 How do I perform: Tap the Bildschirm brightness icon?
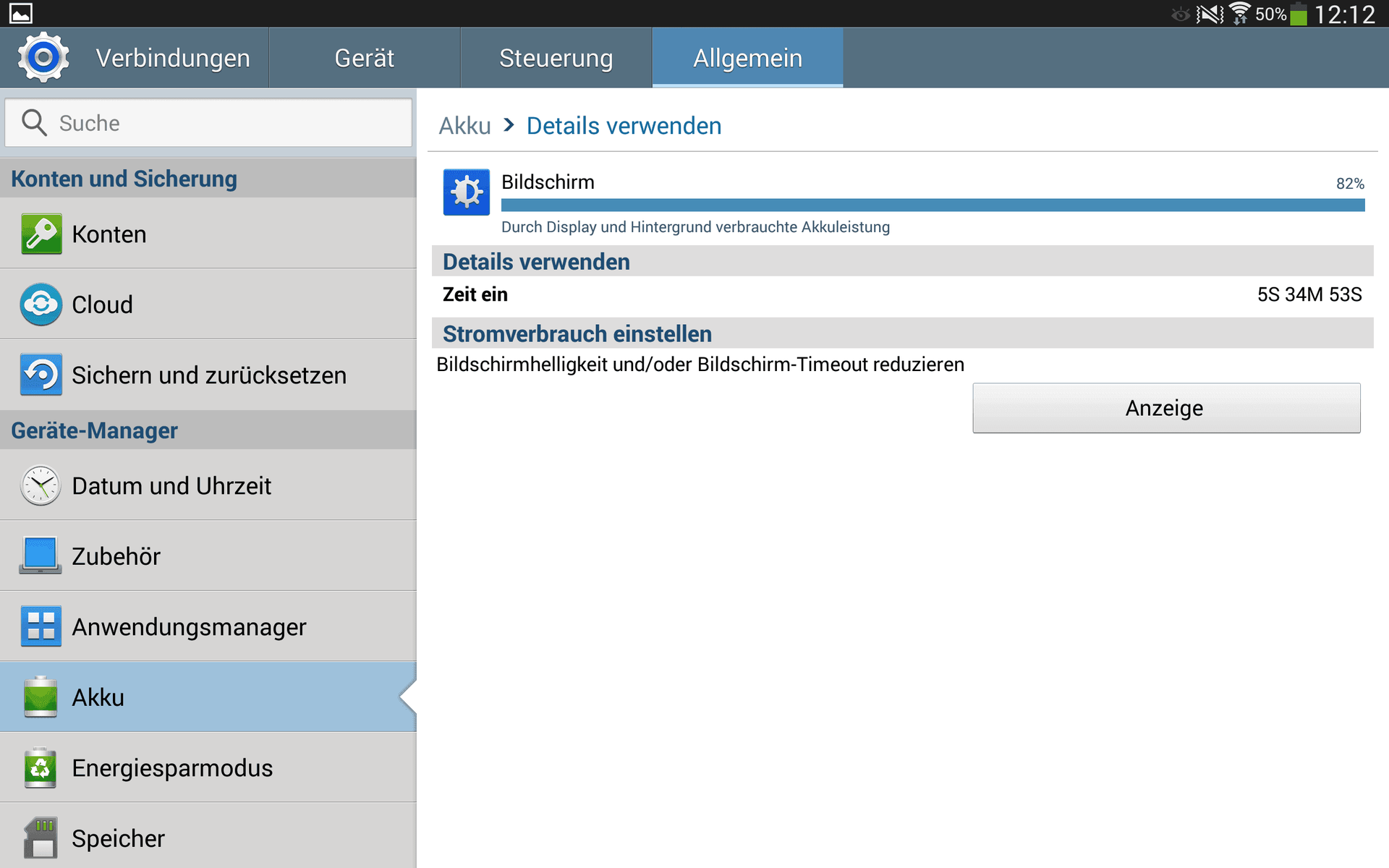pos(467,192)
